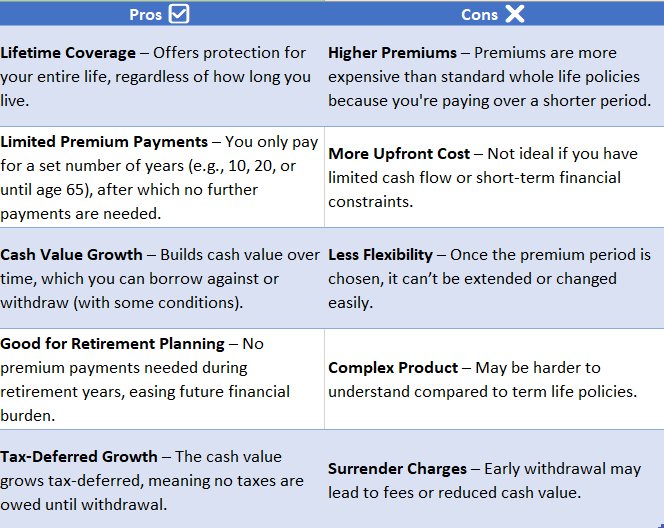Select the Surrender Charges cell
The height and width of the screenshot is (528, 664).
[494, 479]
